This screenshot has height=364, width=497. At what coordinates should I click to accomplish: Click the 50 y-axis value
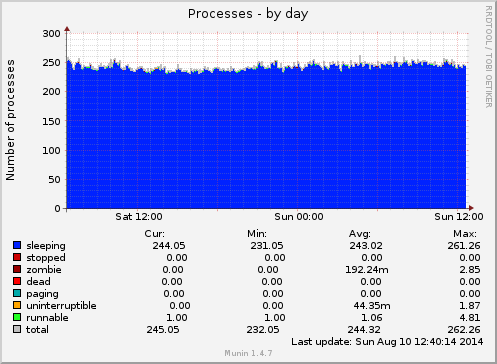click(x=54, y=180)
